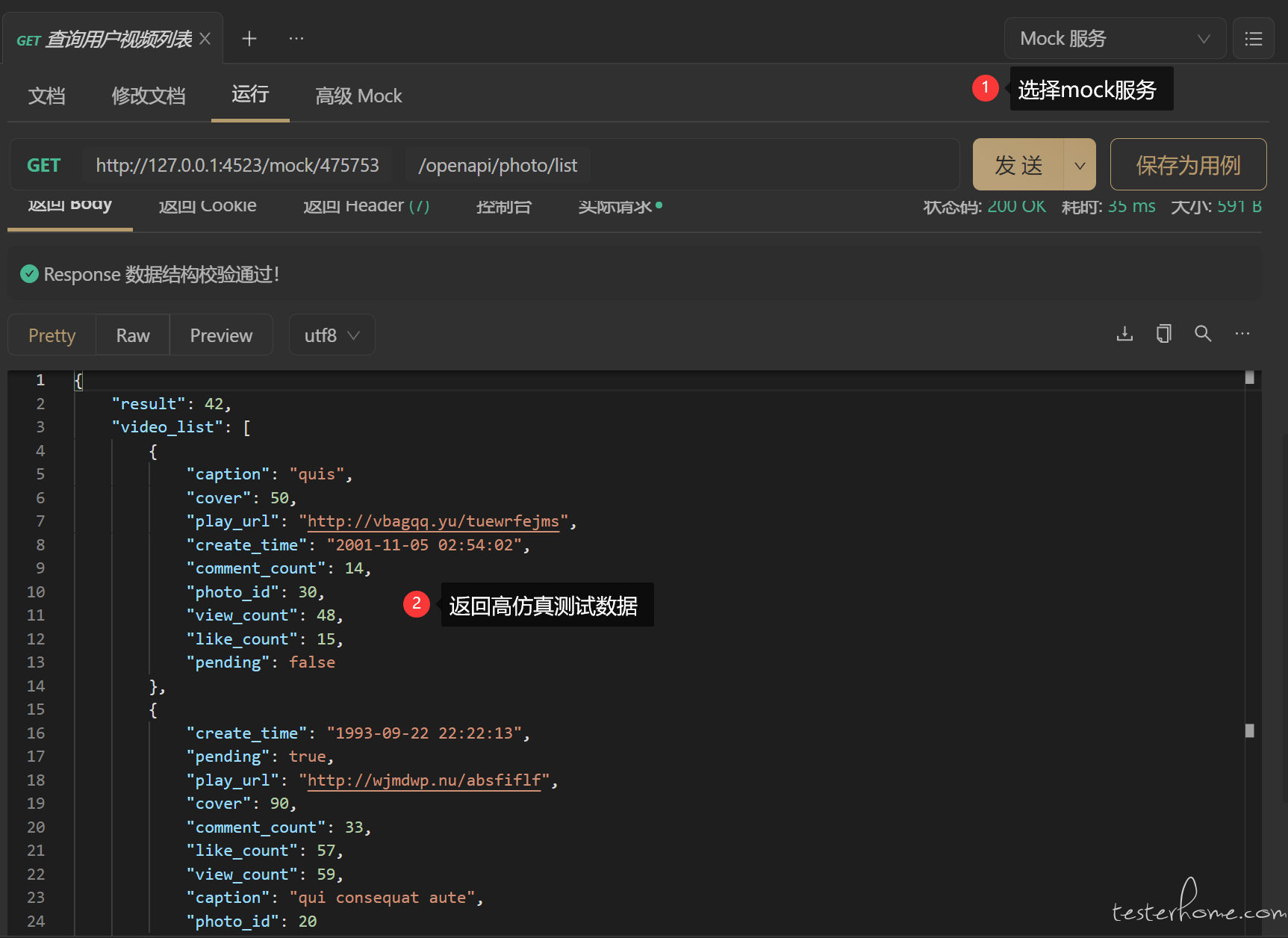Click the "pending": false line

click(x=261, y=662)
